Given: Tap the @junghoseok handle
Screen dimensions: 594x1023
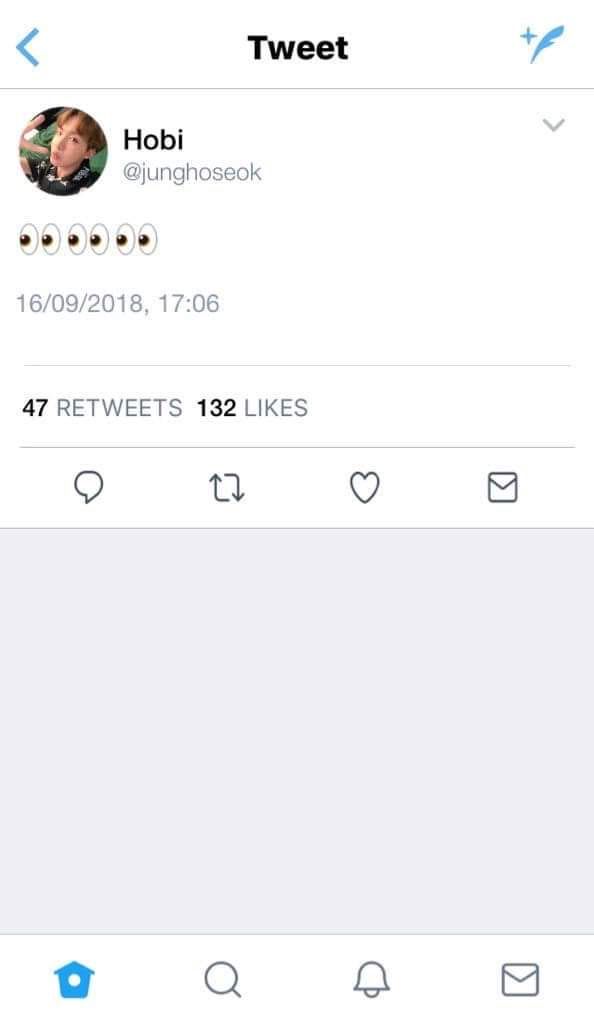Looking at the screenshot, I should click(192, 173).
